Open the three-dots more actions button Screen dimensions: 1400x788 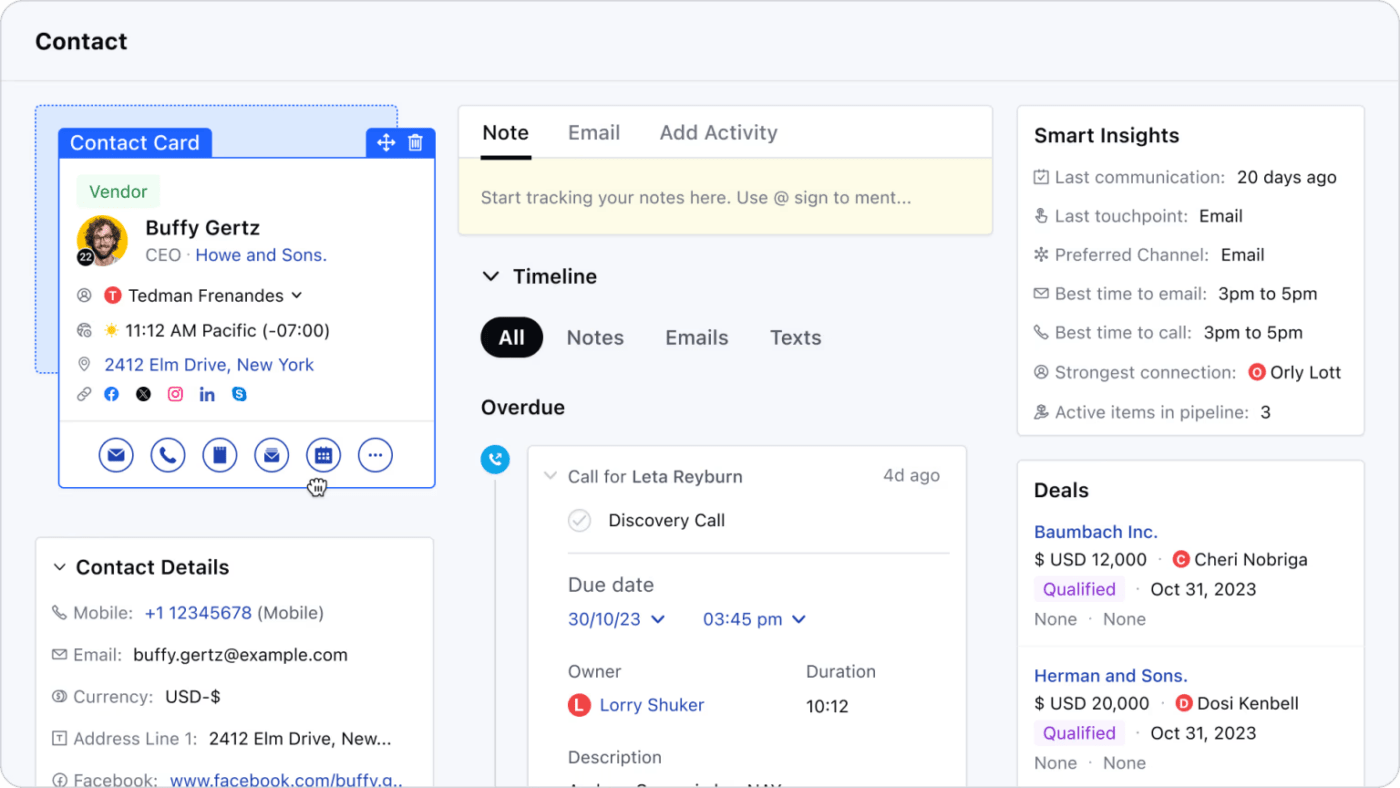[x=375, y=456]
